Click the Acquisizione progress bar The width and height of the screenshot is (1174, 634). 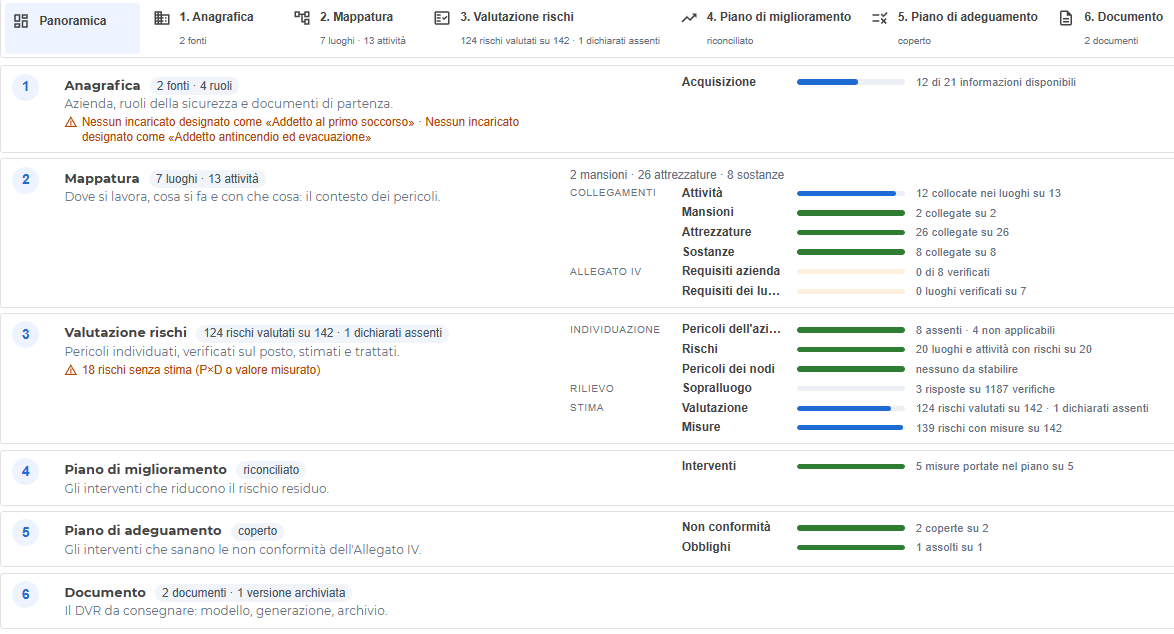click(x=851, y=82)
